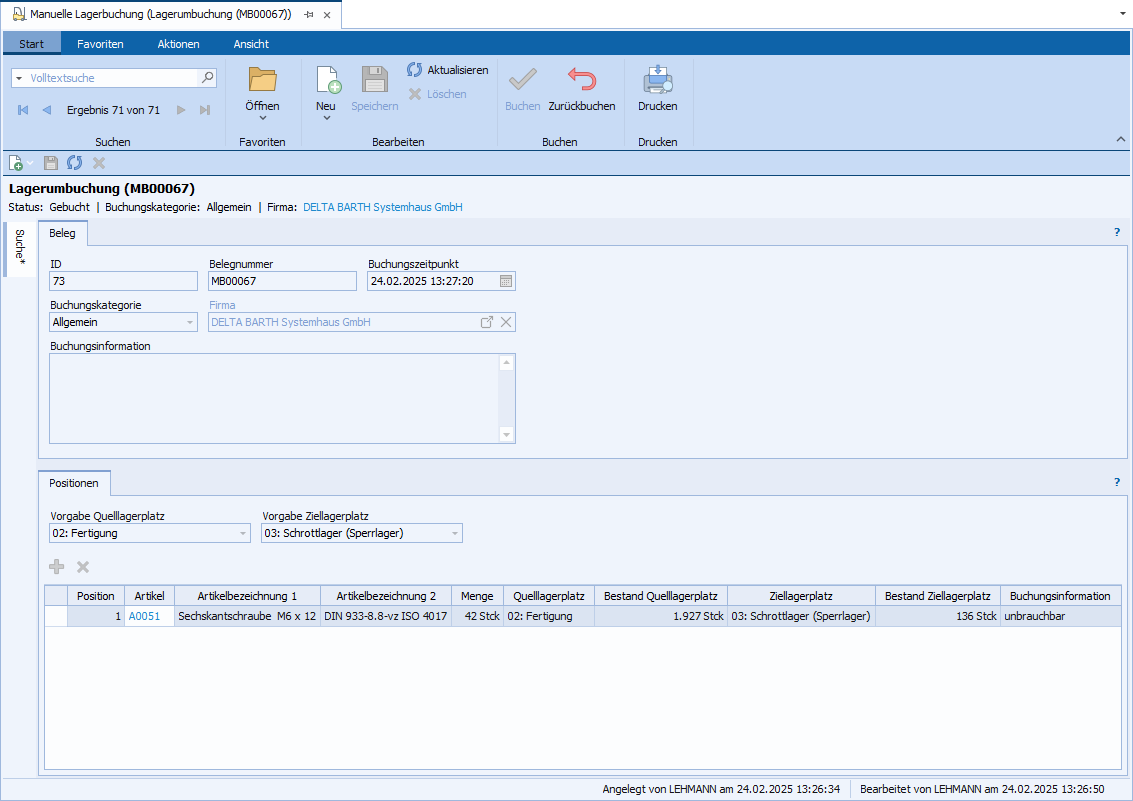Expand the Vorgabe Quelllagerplatz dropdown
1133x801 pixels.
[x=243, y=534]
